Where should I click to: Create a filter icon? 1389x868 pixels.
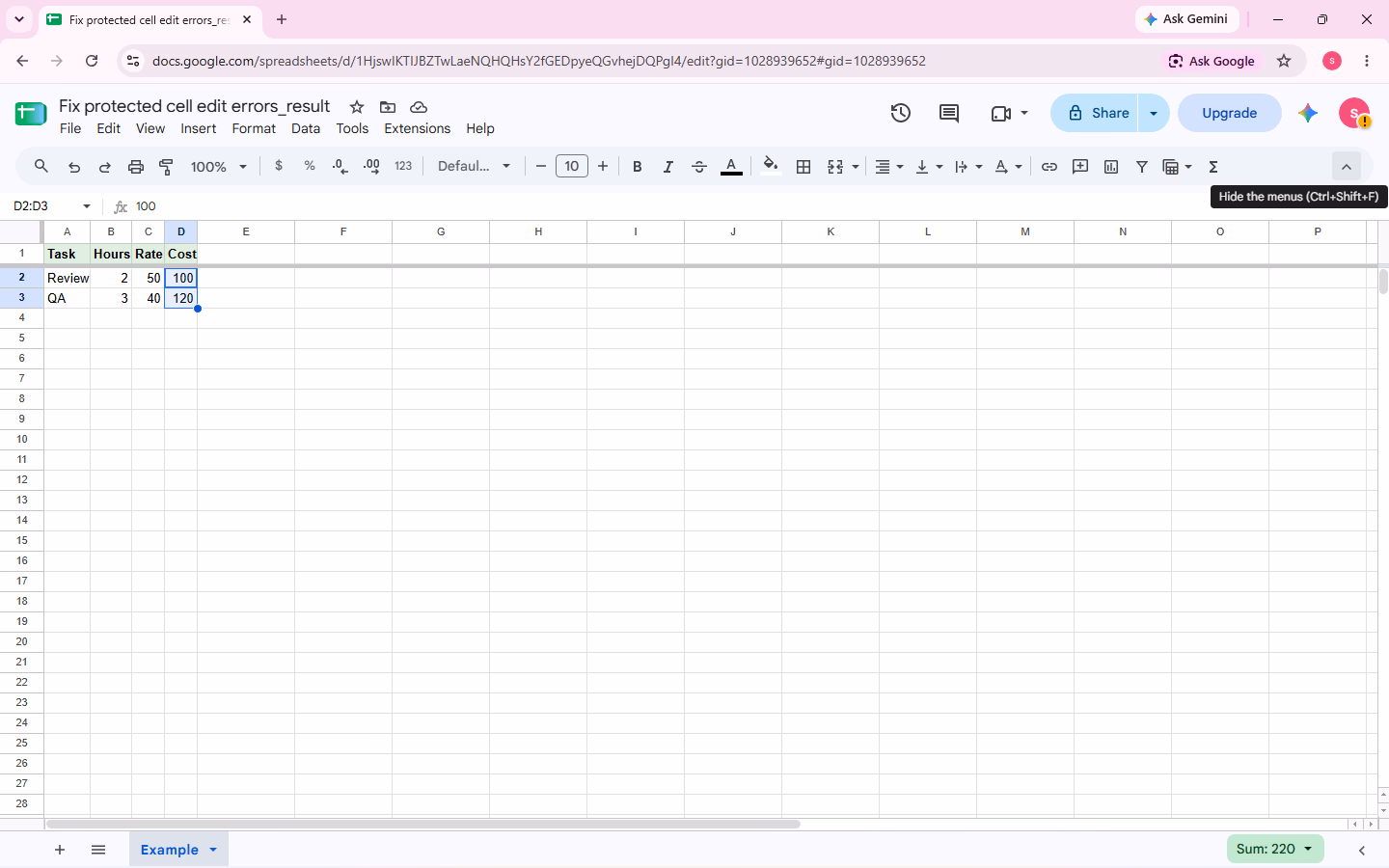click(1142, 167)
